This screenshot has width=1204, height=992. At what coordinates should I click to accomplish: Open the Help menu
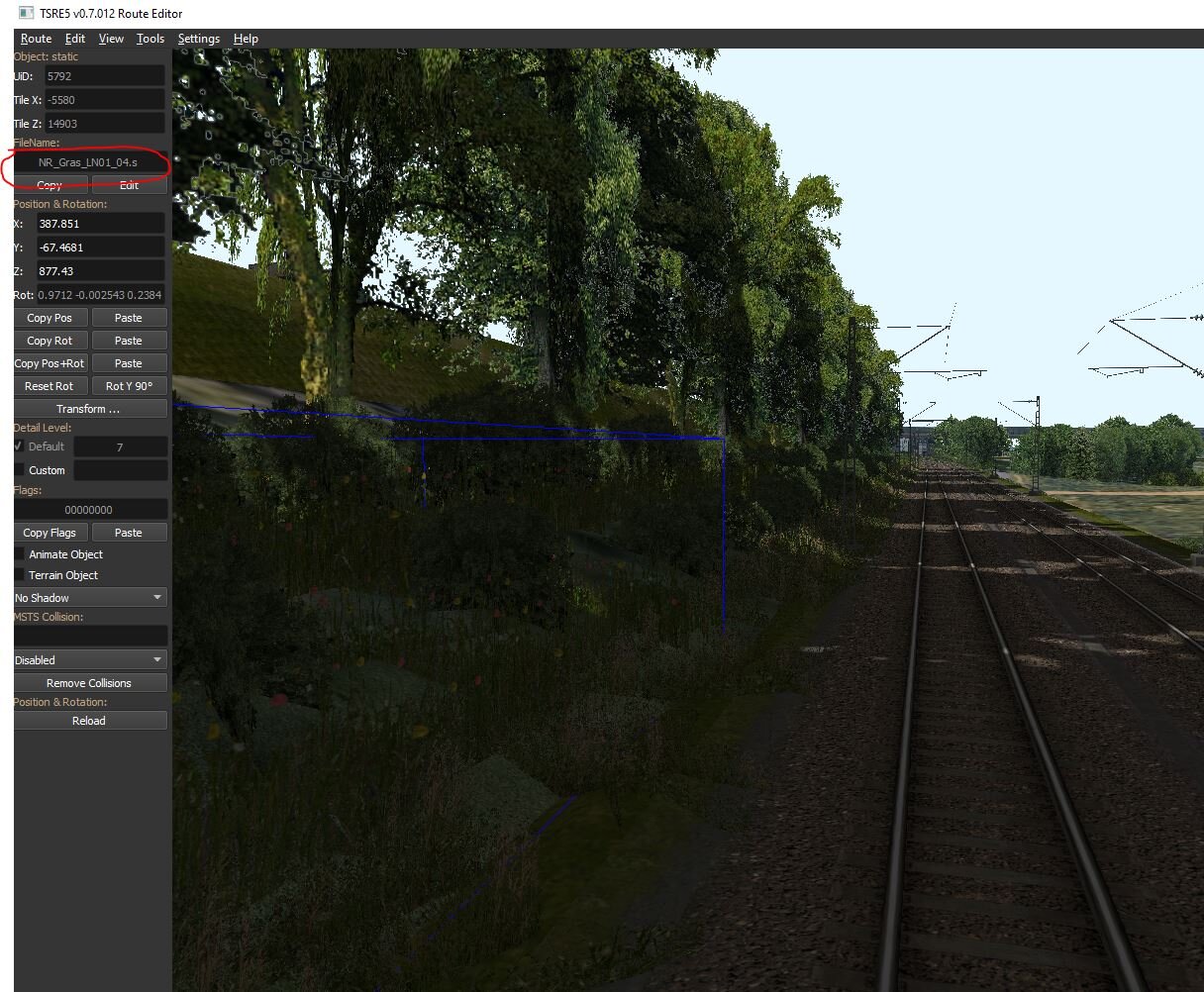pos(246,39)
